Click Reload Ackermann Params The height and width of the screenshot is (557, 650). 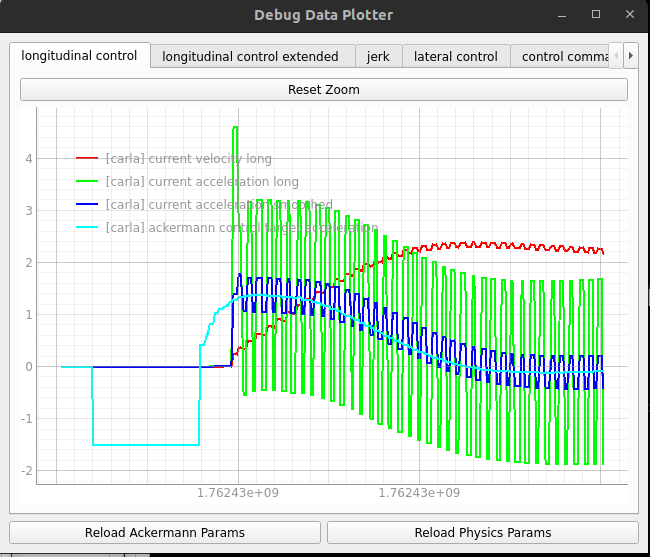[x=165, y=532]
